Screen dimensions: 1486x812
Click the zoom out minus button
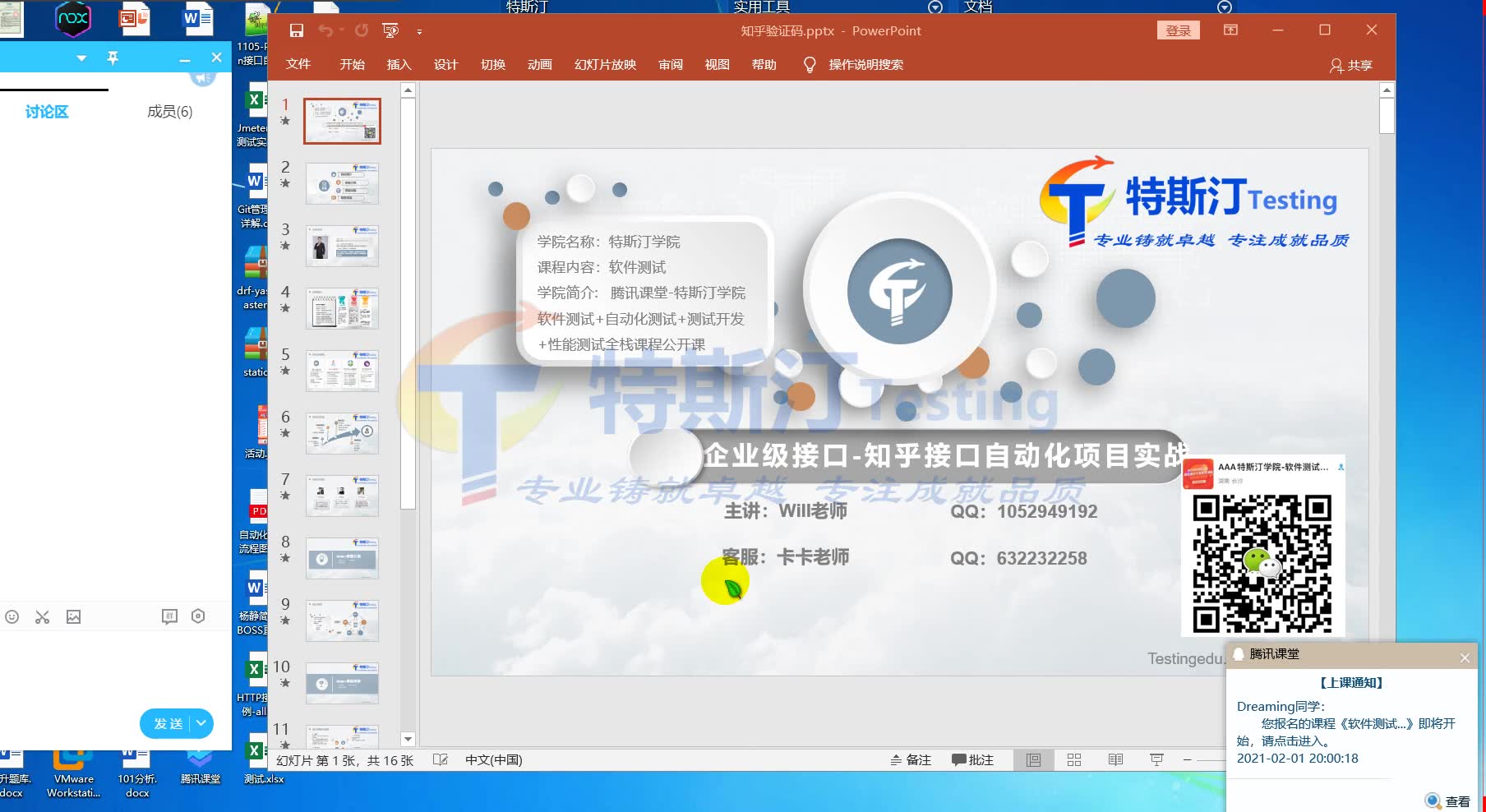point(1187,760)
